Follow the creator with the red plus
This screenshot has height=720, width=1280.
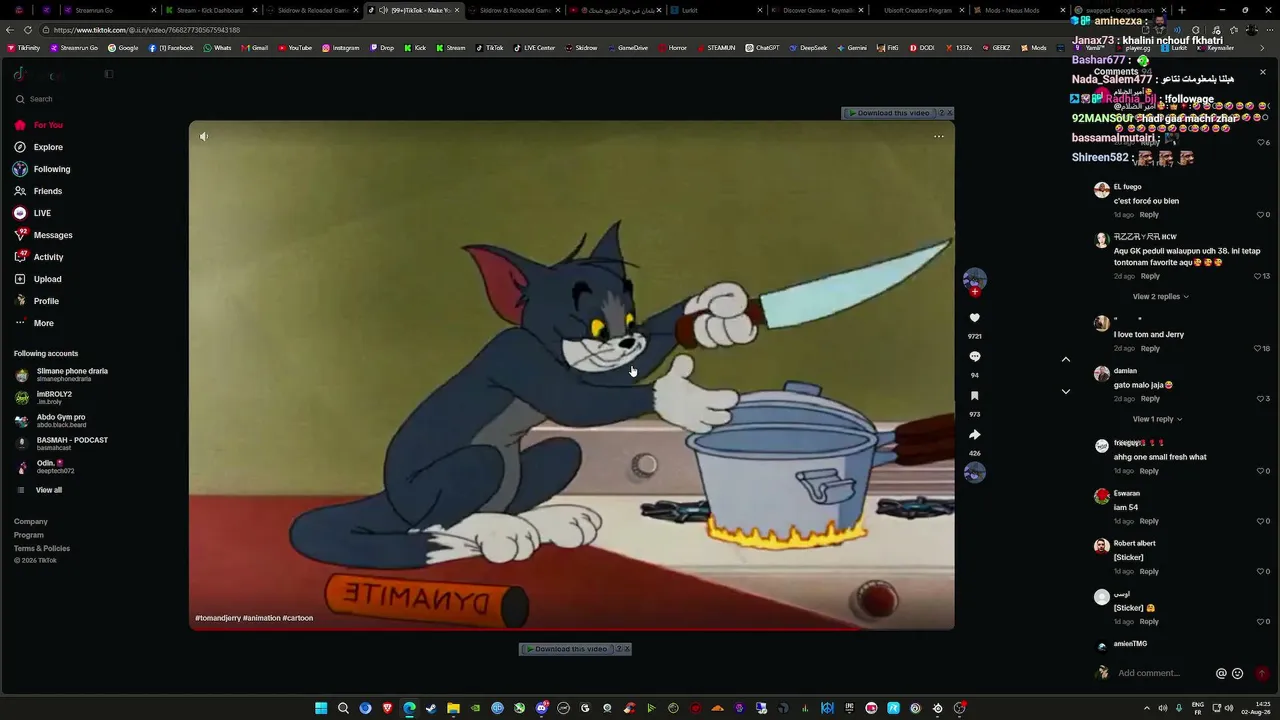(975, 292)
